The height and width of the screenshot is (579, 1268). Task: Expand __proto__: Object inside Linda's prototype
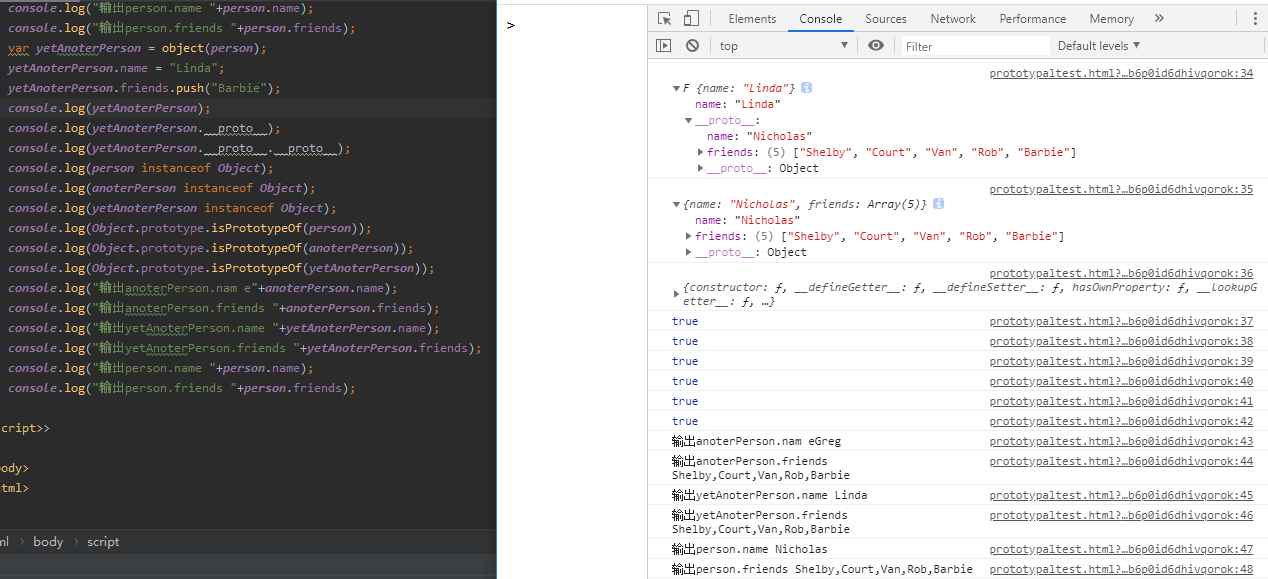(700, 168)
